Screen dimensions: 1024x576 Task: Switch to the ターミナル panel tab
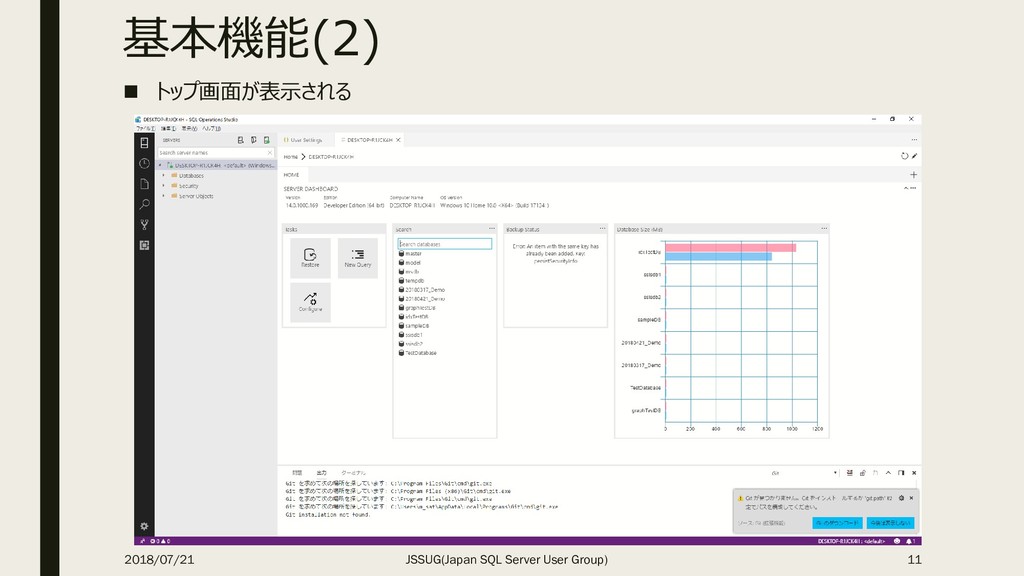(353, 473)
